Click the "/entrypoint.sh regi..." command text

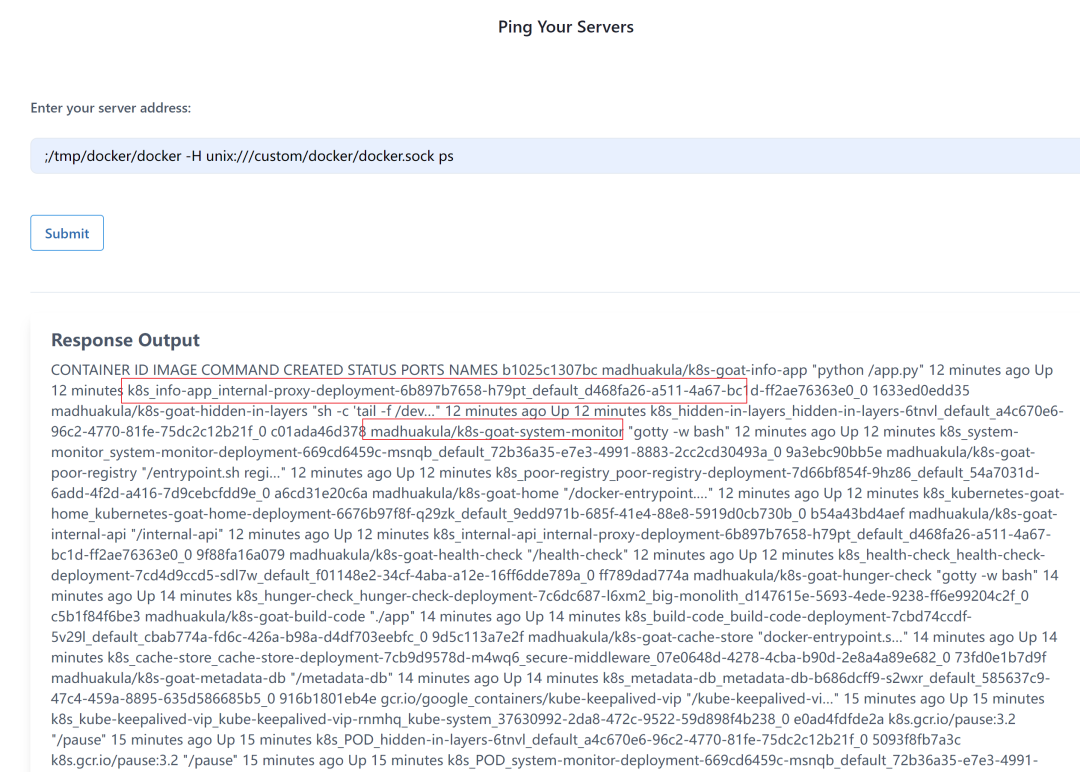tap(213, 473)
